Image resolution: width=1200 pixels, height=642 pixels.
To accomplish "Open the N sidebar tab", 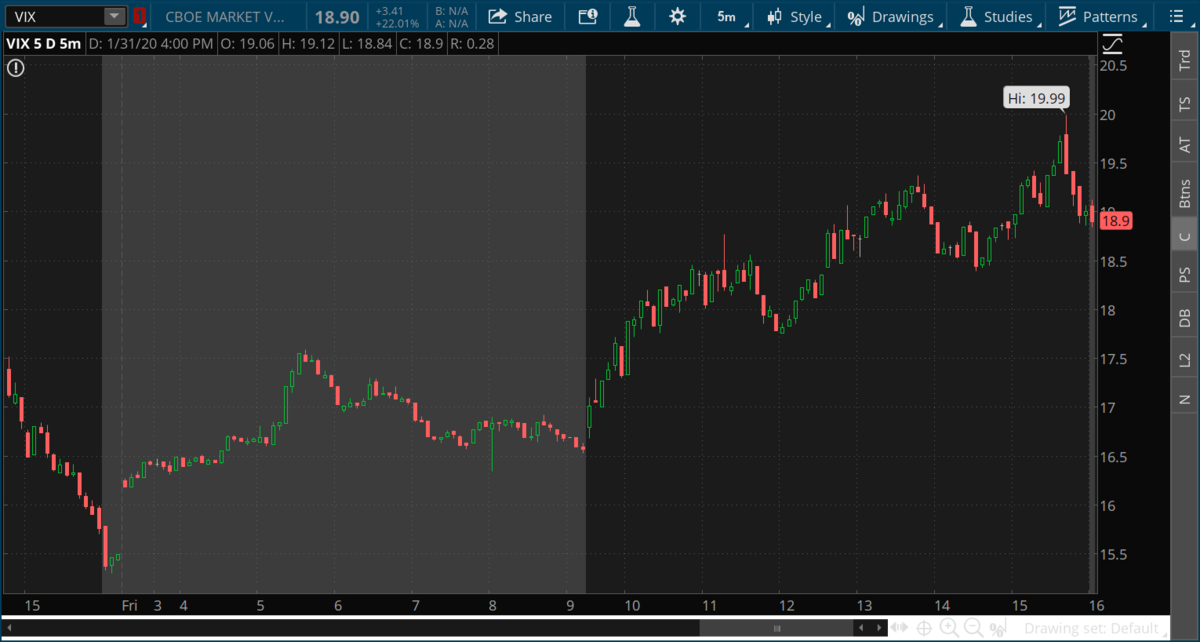I will pos(1184,399).
